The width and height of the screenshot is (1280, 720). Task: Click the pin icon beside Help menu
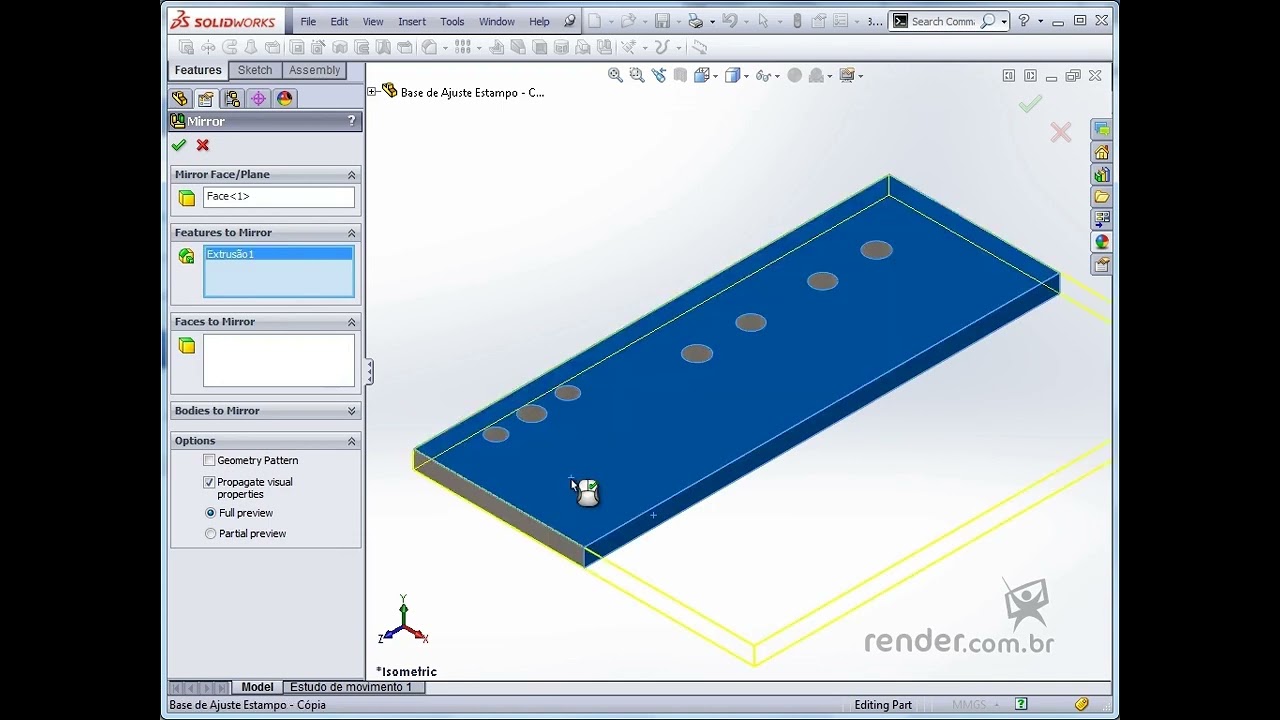pyautogui.click(x=570, y=21)
